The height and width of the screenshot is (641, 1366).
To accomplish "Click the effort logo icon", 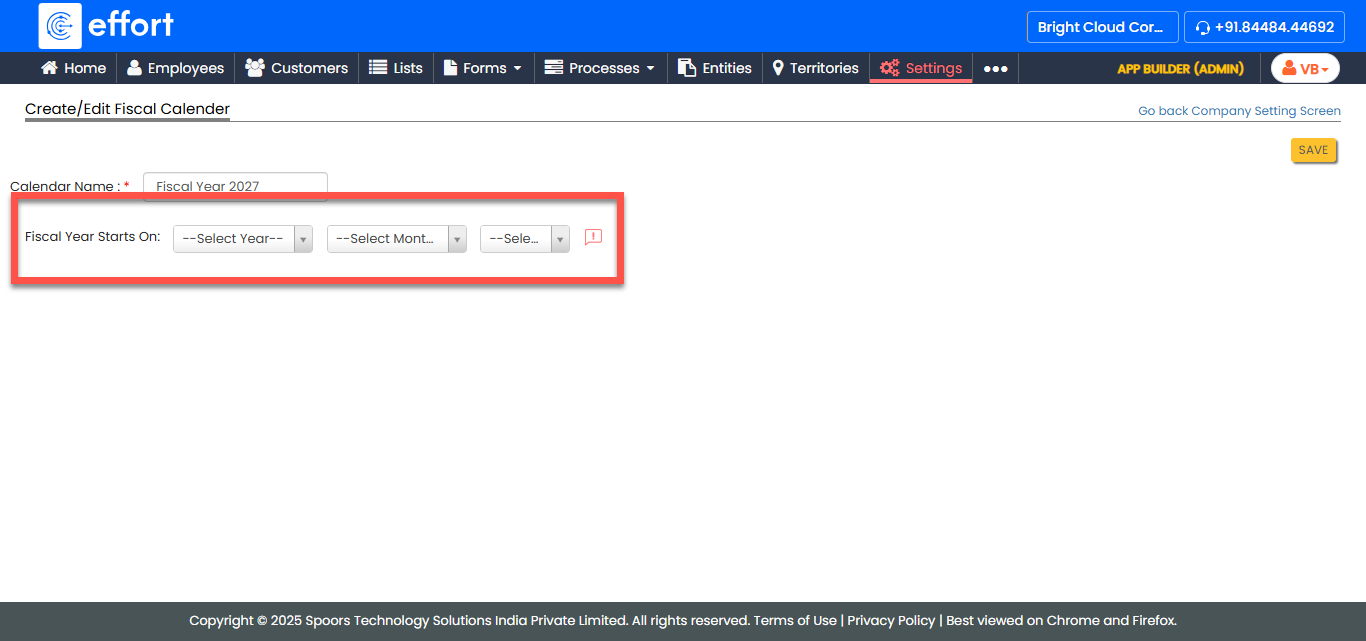I will pyautogui.click(x=60, y=26).
